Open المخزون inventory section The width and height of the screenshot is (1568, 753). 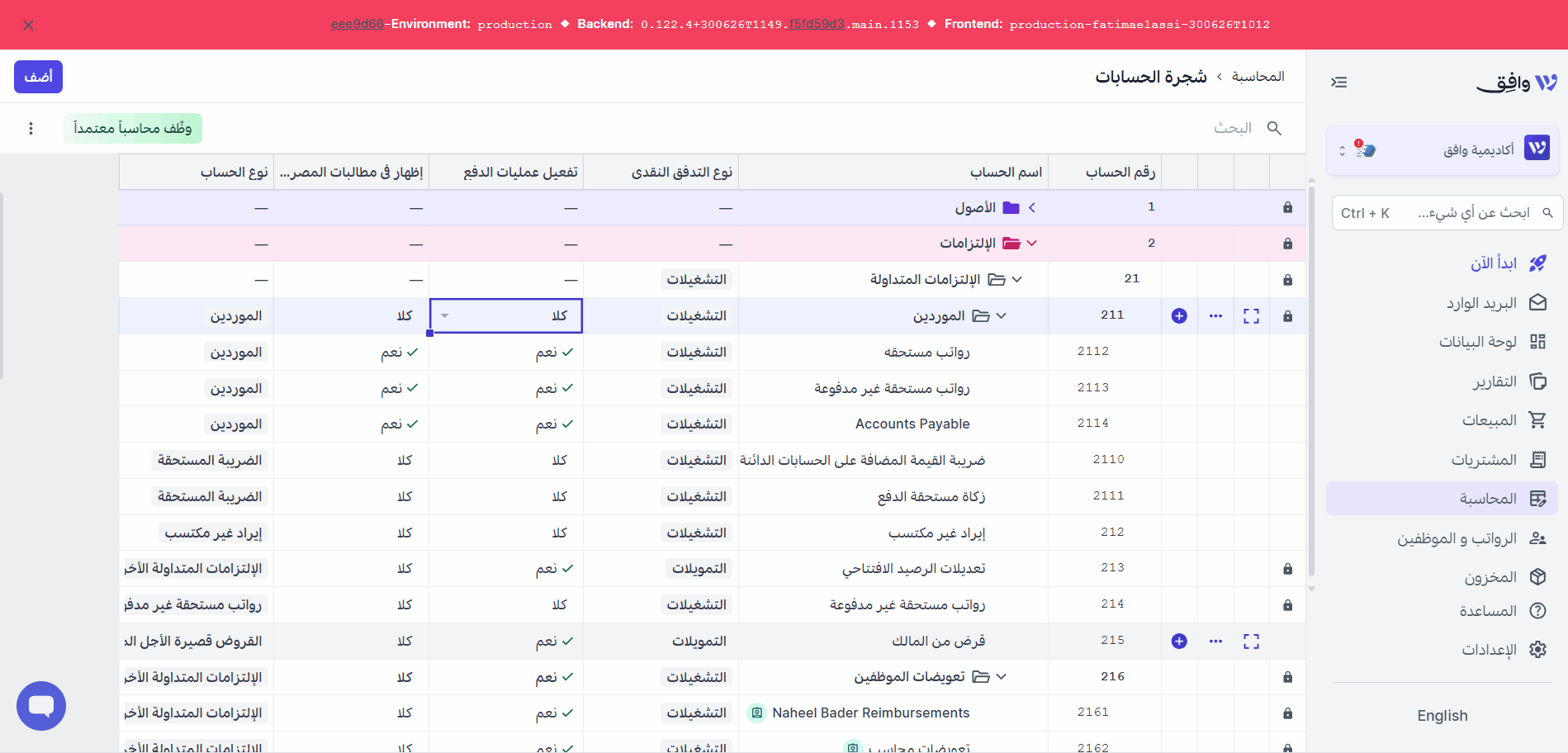click(1504, 577)
